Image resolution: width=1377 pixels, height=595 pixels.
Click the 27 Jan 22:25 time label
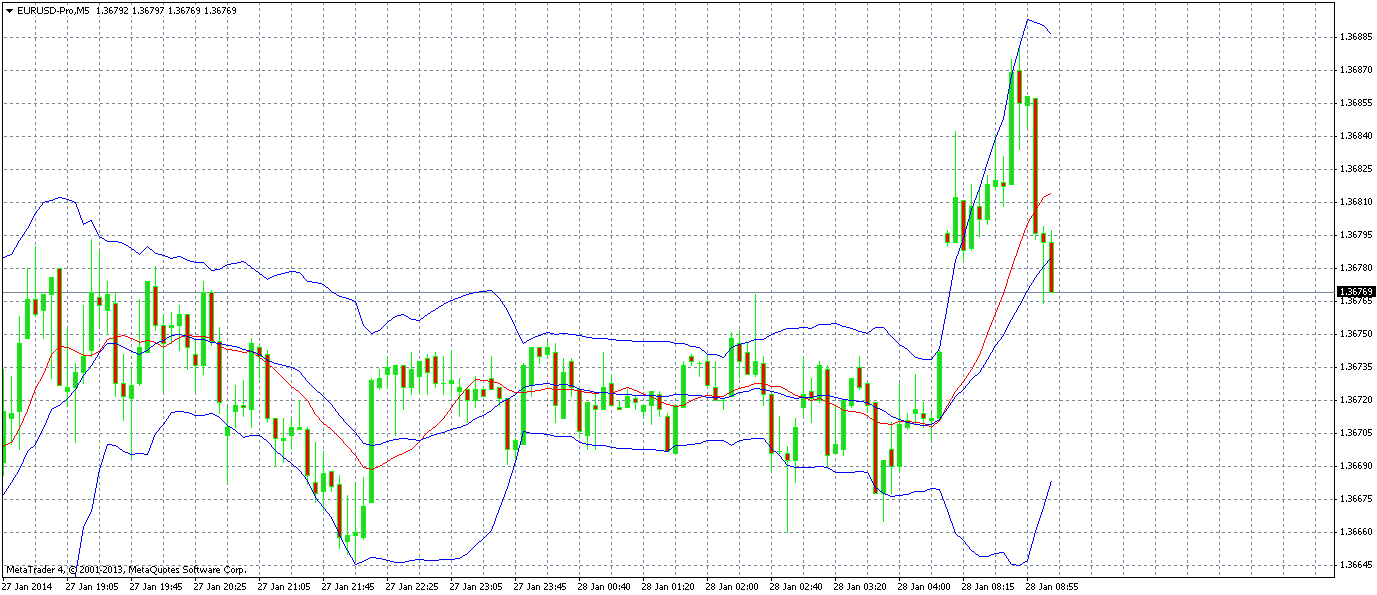tap(412, 587)
